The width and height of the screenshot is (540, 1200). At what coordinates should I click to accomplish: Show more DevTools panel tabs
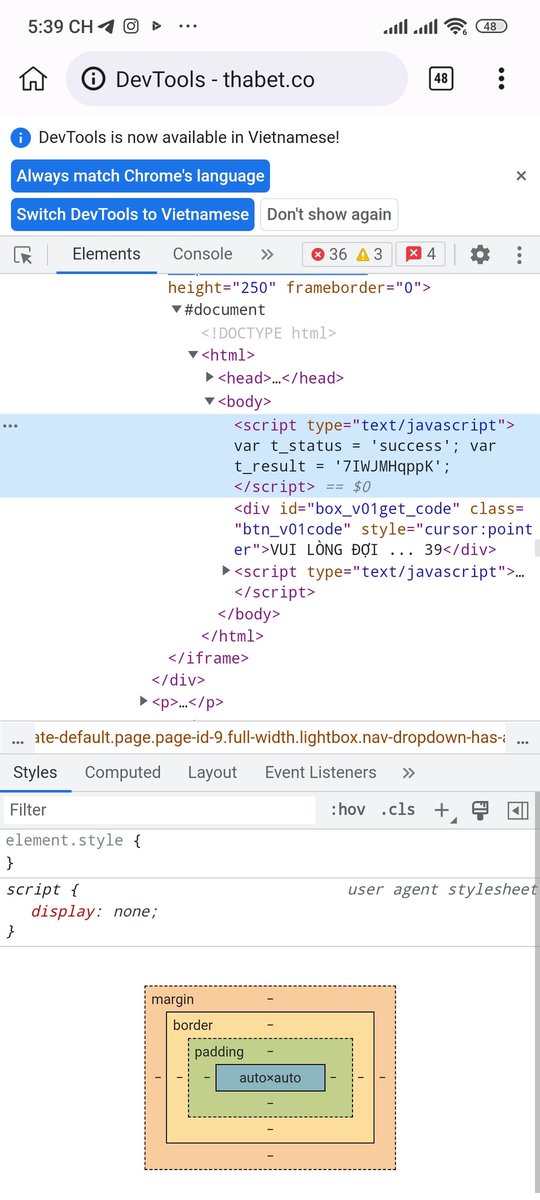pyautogui.click(x=267, y=255)
